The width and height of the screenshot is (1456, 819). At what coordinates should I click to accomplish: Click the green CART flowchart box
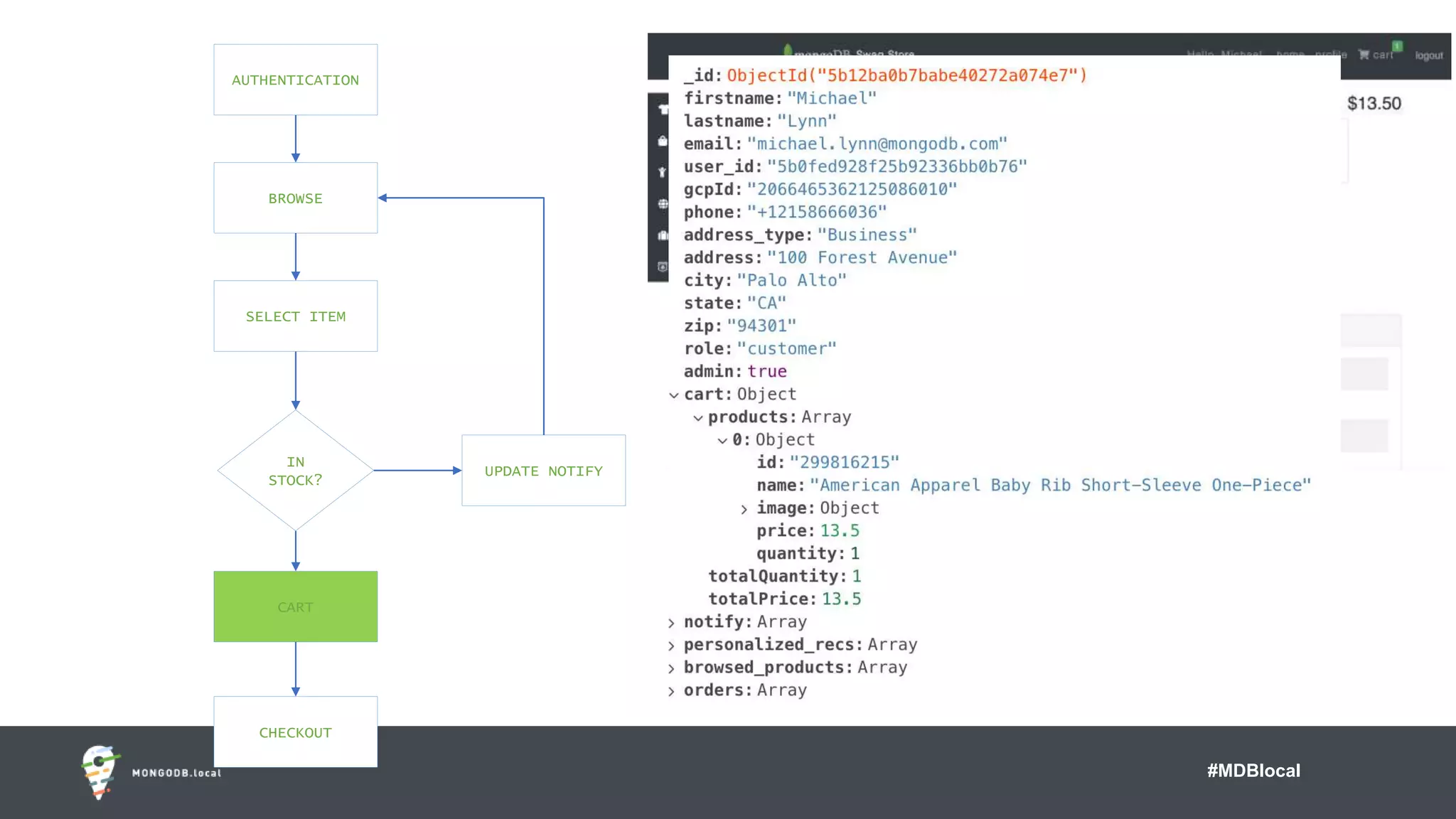point(295,606)
